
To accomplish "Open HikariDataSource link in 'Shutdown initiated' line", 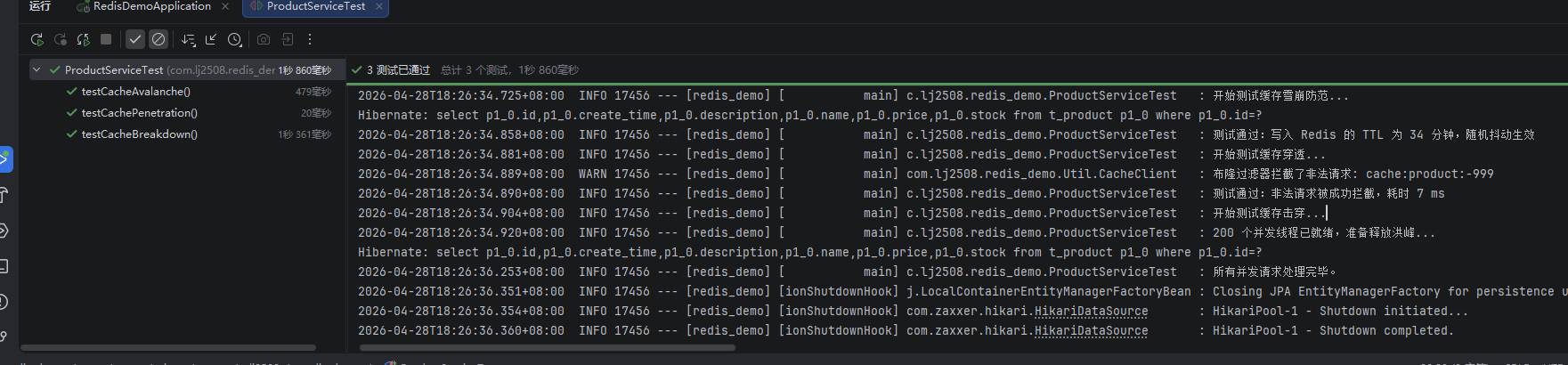I will [x=1091, y=312].
